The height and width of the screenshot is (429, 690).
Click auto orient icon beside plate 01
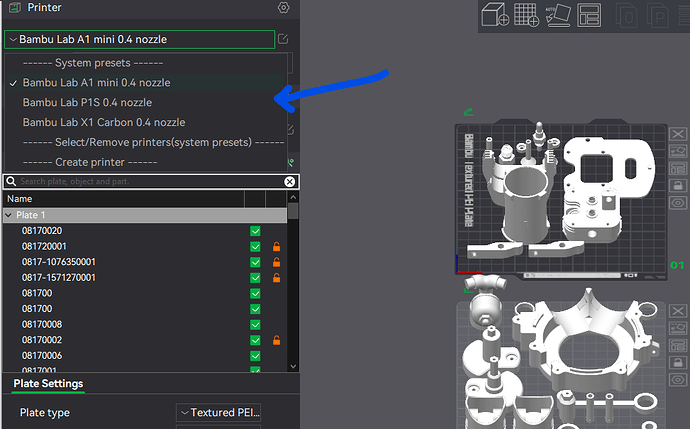click(x=678, y=151)
